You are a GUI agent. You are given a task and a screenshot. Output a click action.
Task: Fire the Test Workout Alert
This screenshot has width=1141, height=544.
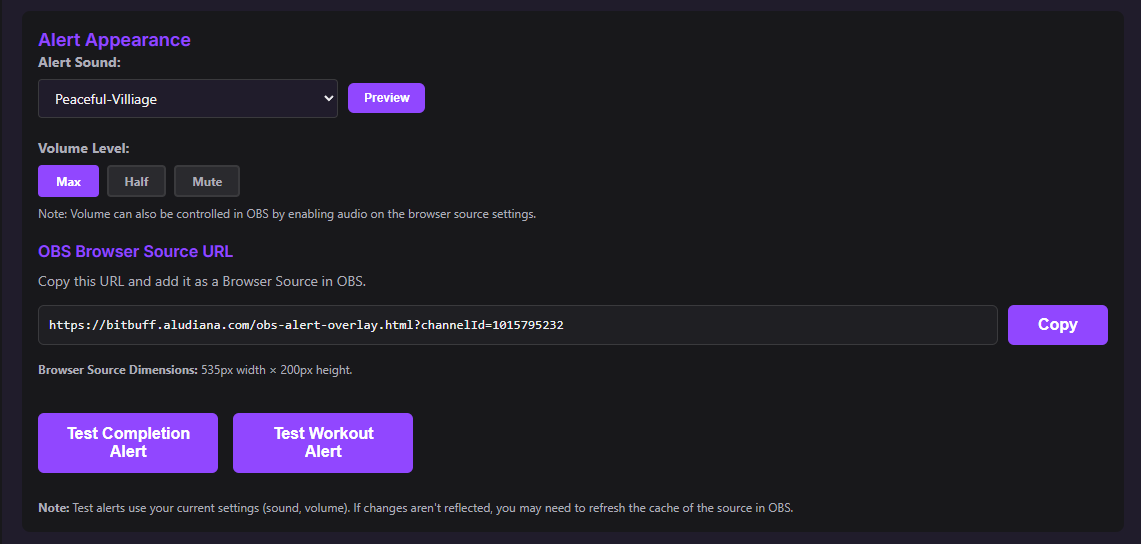323,442
